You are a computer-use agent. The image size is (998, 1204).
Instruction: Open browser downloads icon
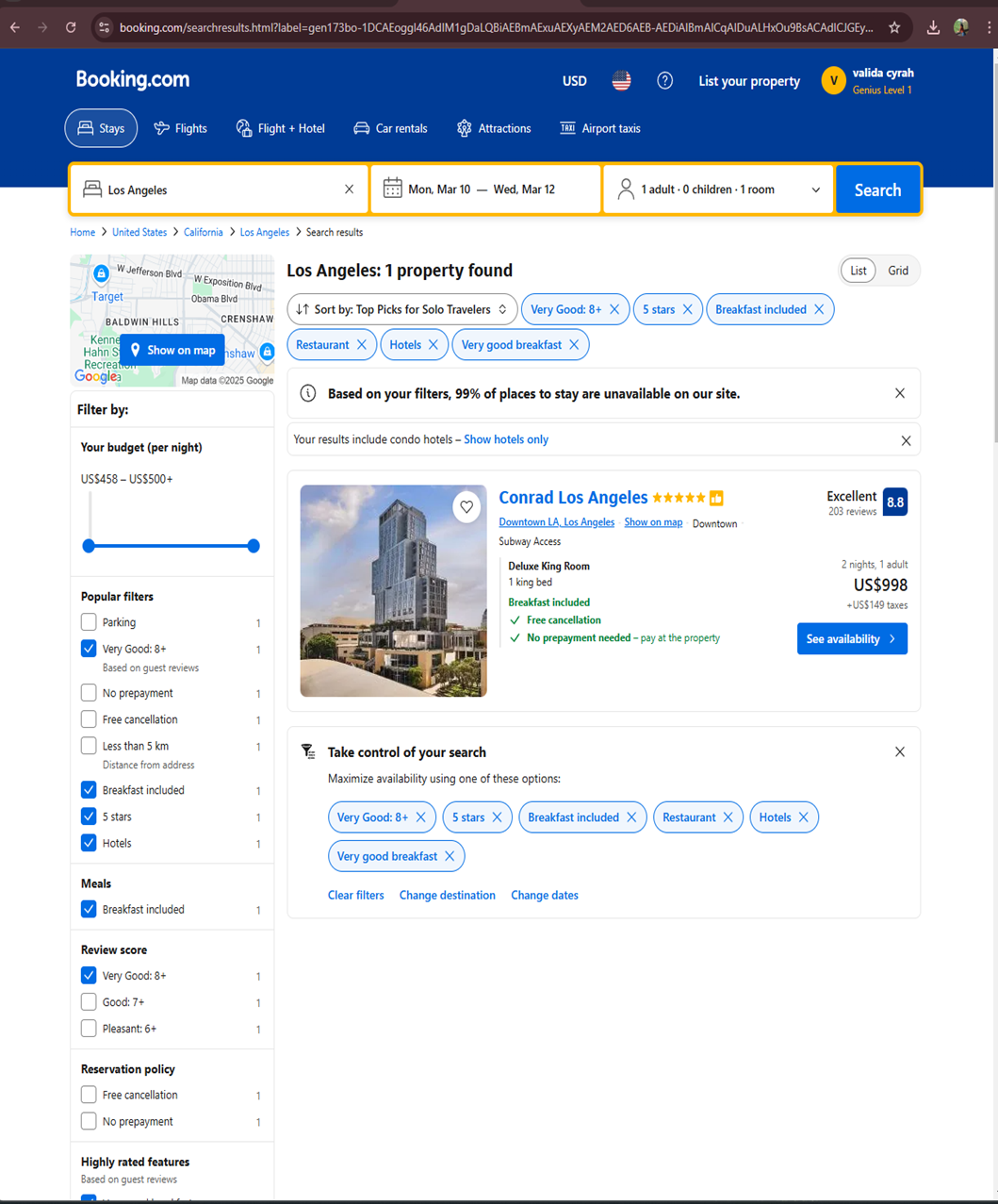[x=933, y=27]
